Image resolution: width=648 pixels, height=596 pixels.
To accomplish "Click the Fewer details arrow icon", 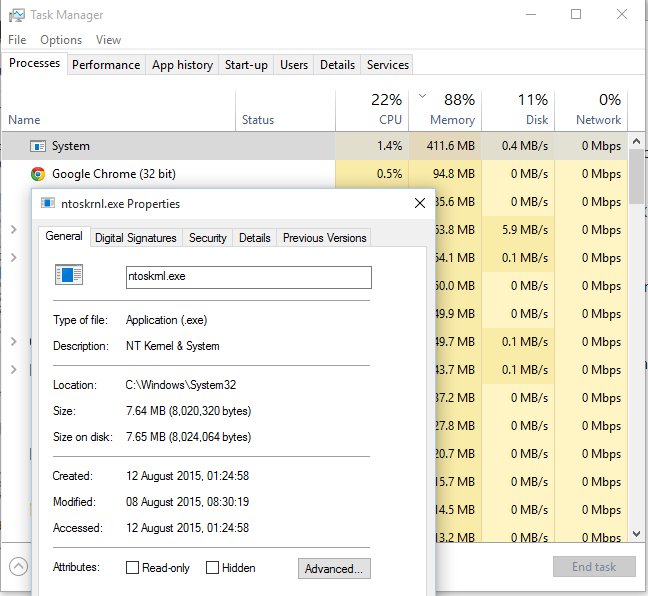I will [x=18, y=567].
